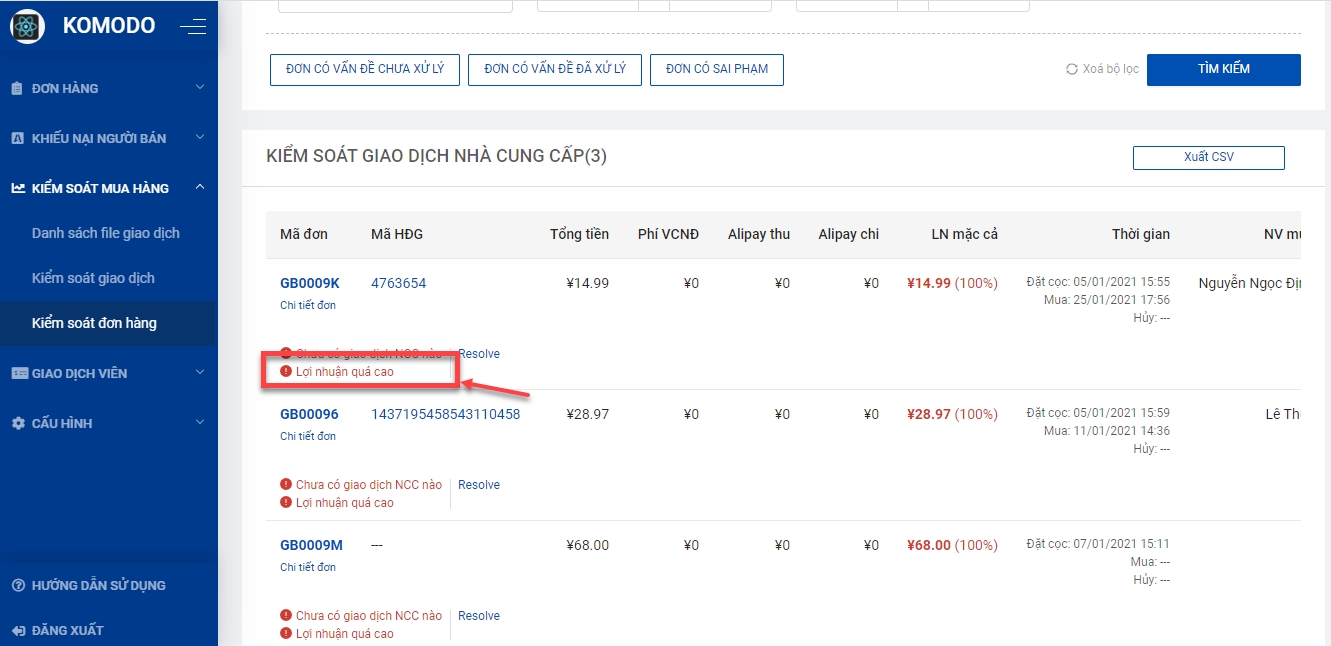Viewport: 1331px width, 646px height.
Task: Export the list with Xuất CSV
Action: click(x=1208, y=157)
